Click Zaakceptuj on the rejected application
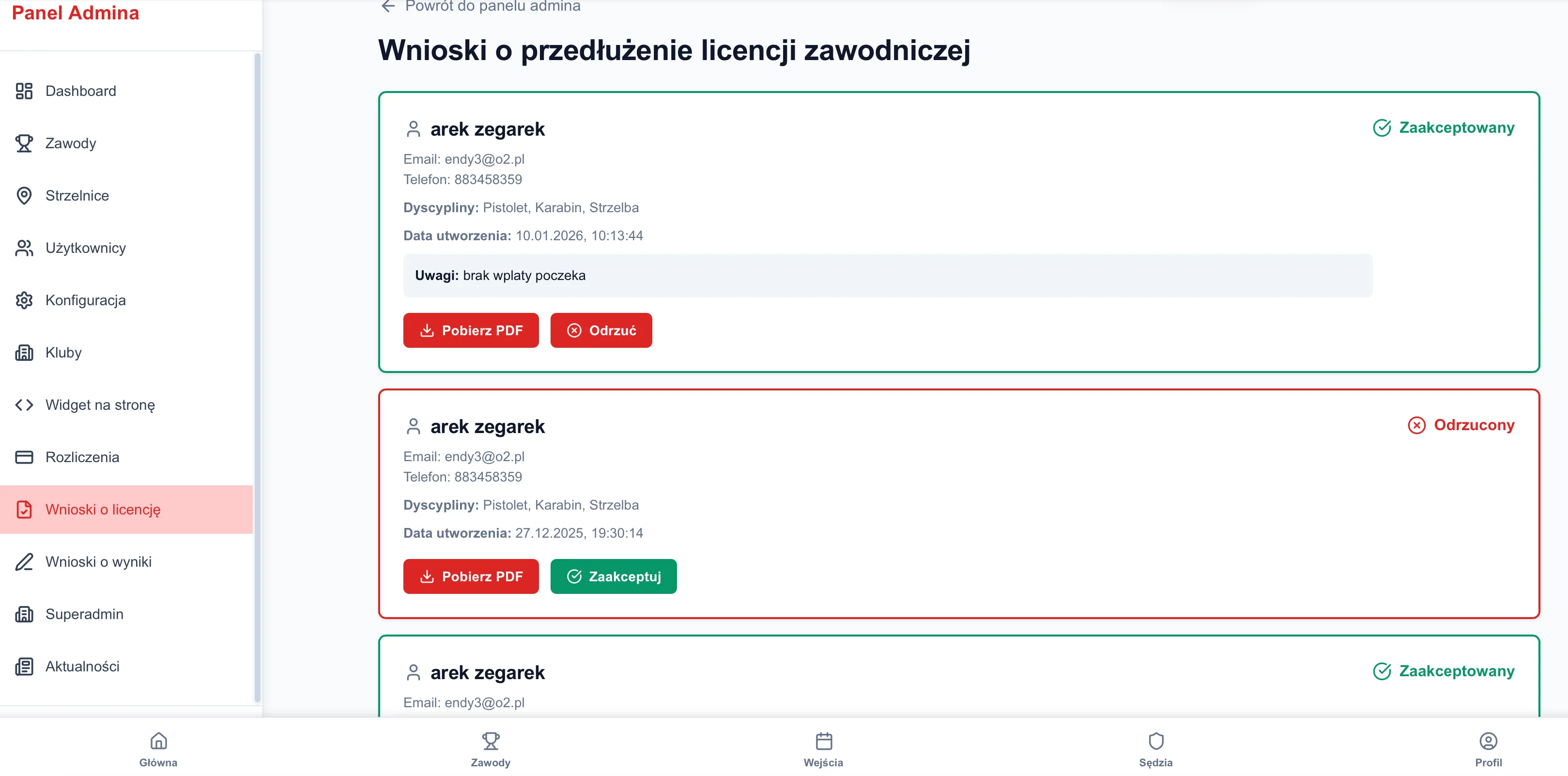 [x=613, y=577]
